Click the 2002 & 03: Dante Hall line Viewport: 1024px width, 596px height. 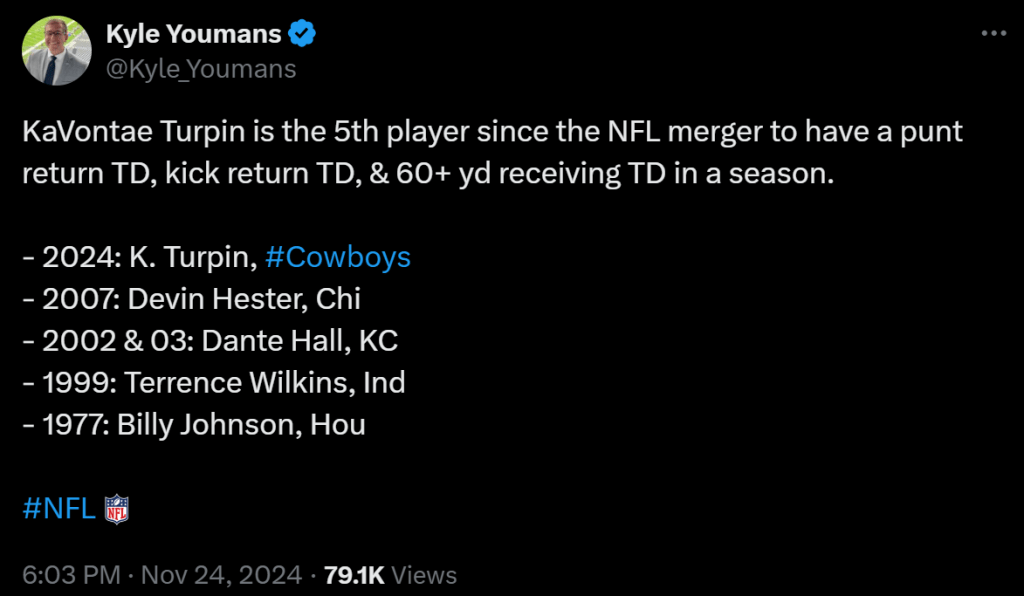point(209,341)
